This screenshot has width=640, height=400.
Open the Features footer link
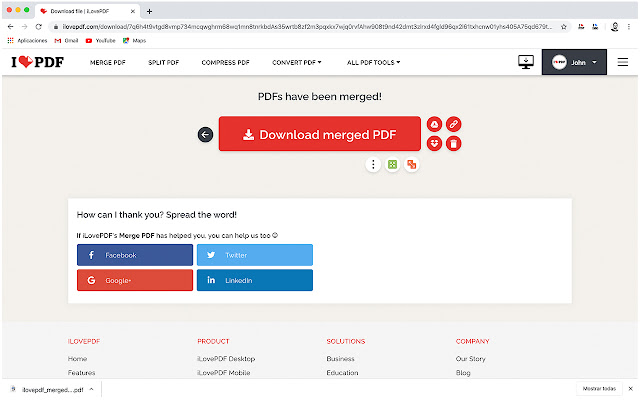(81, 373)
